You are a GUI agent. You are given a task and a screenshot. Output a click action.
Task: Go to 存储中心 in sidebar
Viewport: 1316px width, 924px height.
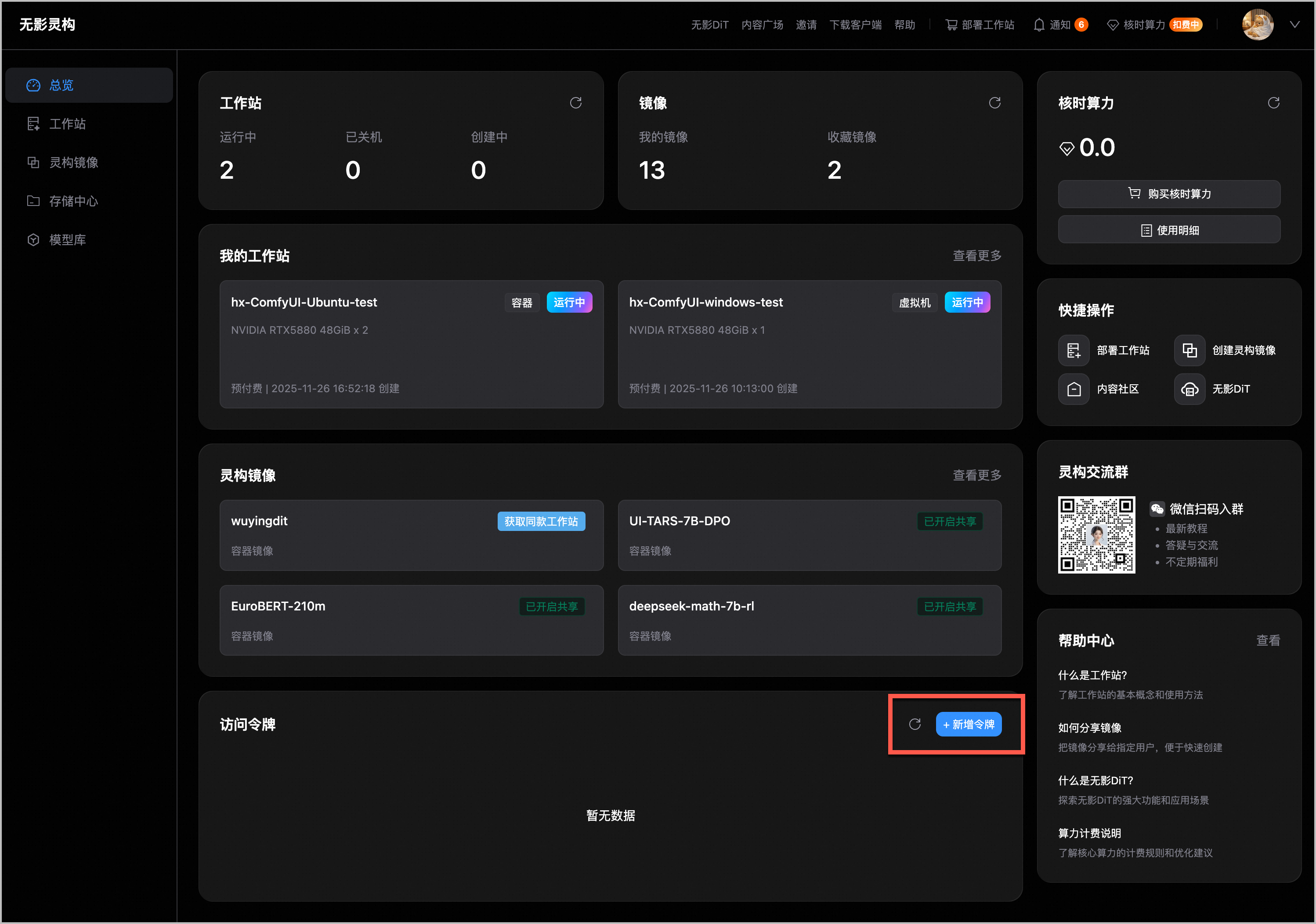[x=73, y=201]
